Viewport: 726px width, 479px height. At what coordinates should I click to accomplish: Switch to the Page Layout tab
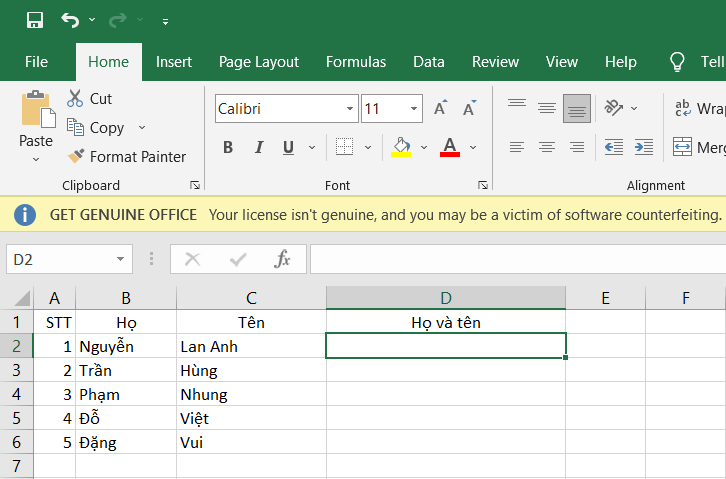point(259,62)
